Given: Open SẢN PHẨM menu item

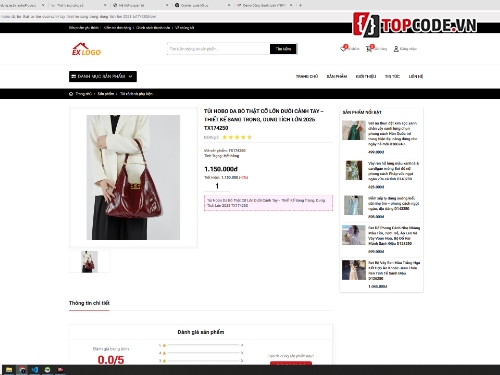Looking at the screenshot, I should (x=337, y=76).
